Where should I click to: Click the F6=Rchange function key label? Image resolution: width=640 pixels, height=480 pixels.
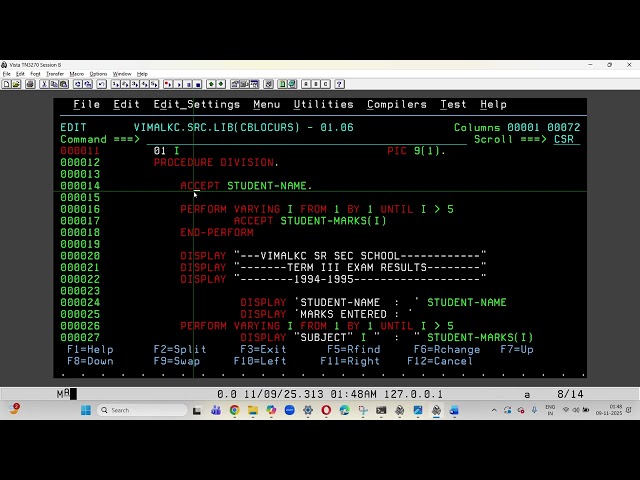447,349
